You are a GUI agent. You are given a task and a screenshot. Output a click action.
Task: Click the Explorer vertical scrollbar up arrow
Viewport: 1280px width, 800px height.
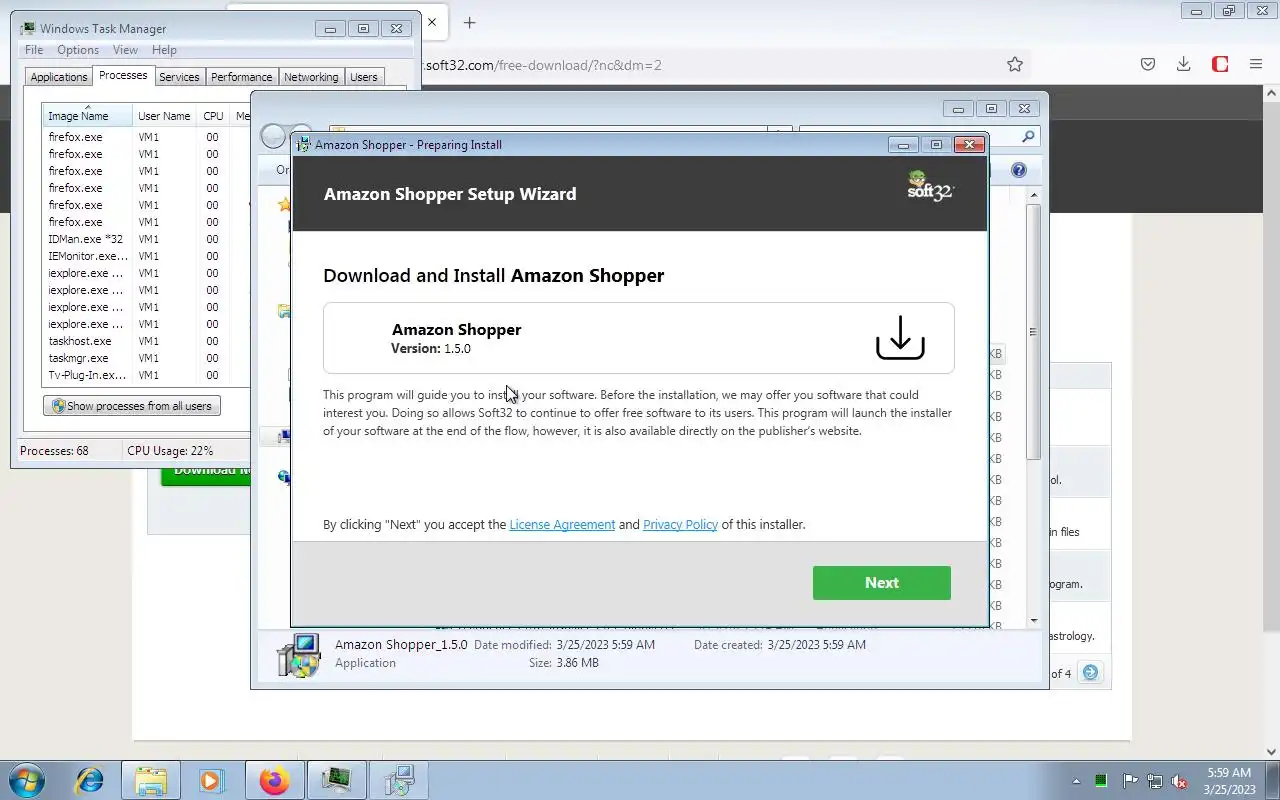pyautogui.click(x=1034, y=194)
